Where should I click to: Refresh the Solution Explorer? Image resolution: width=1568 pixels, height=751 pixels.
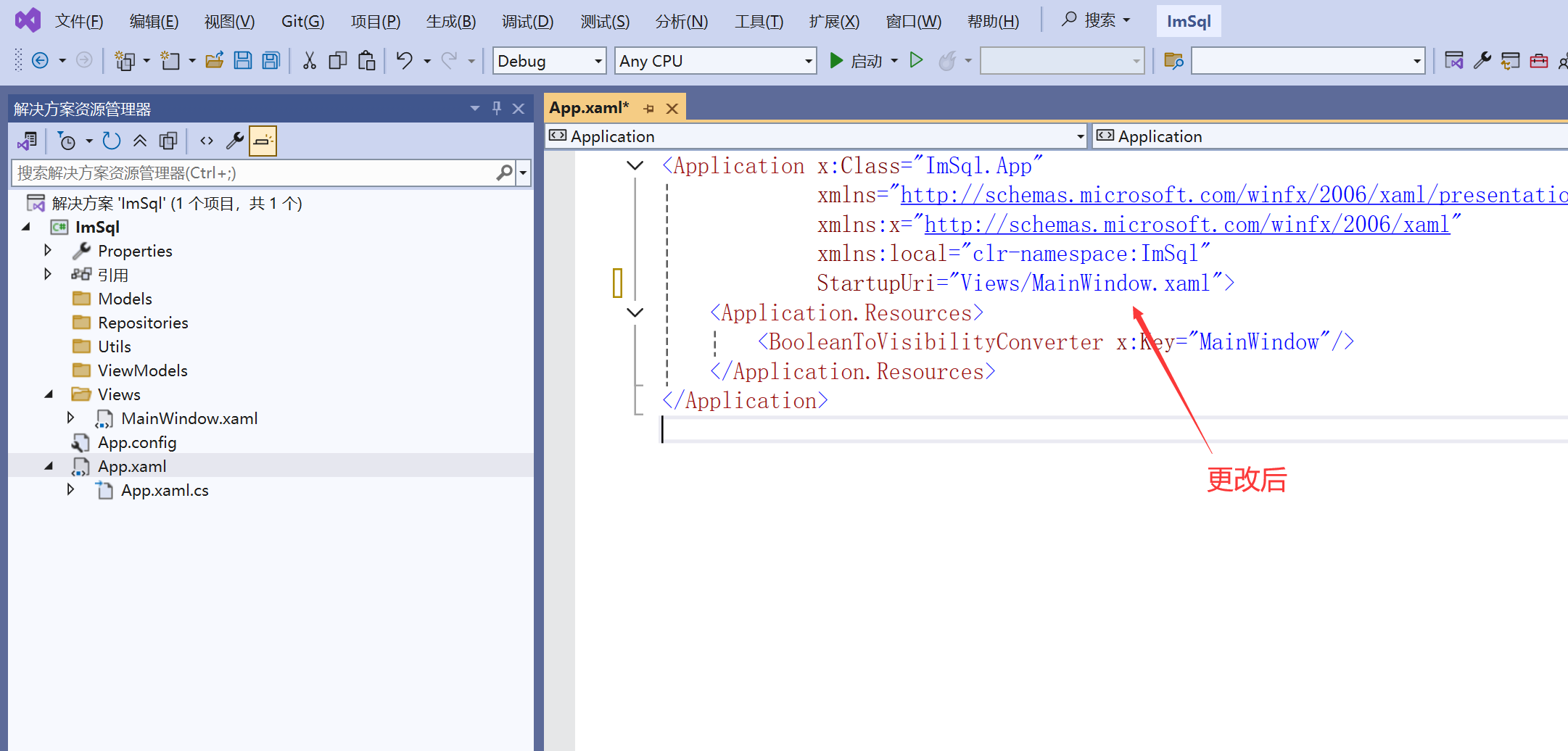click(x=111, y=140)
